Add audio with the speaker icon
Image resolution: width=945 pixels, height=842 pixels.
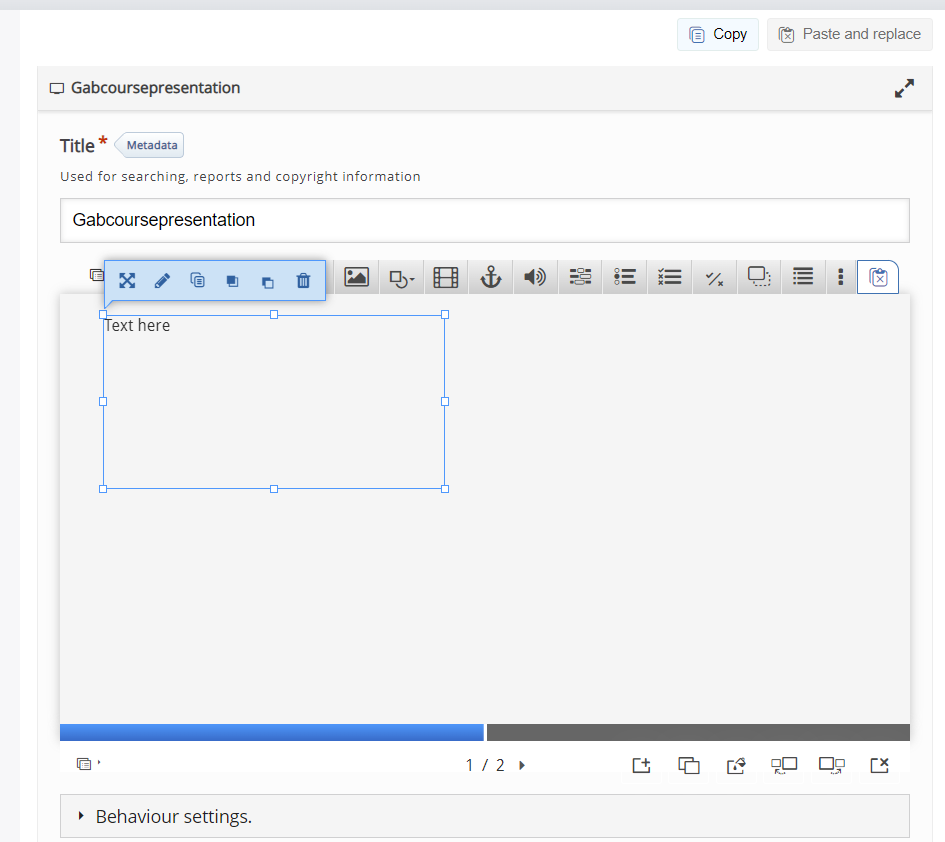[535, 277]
